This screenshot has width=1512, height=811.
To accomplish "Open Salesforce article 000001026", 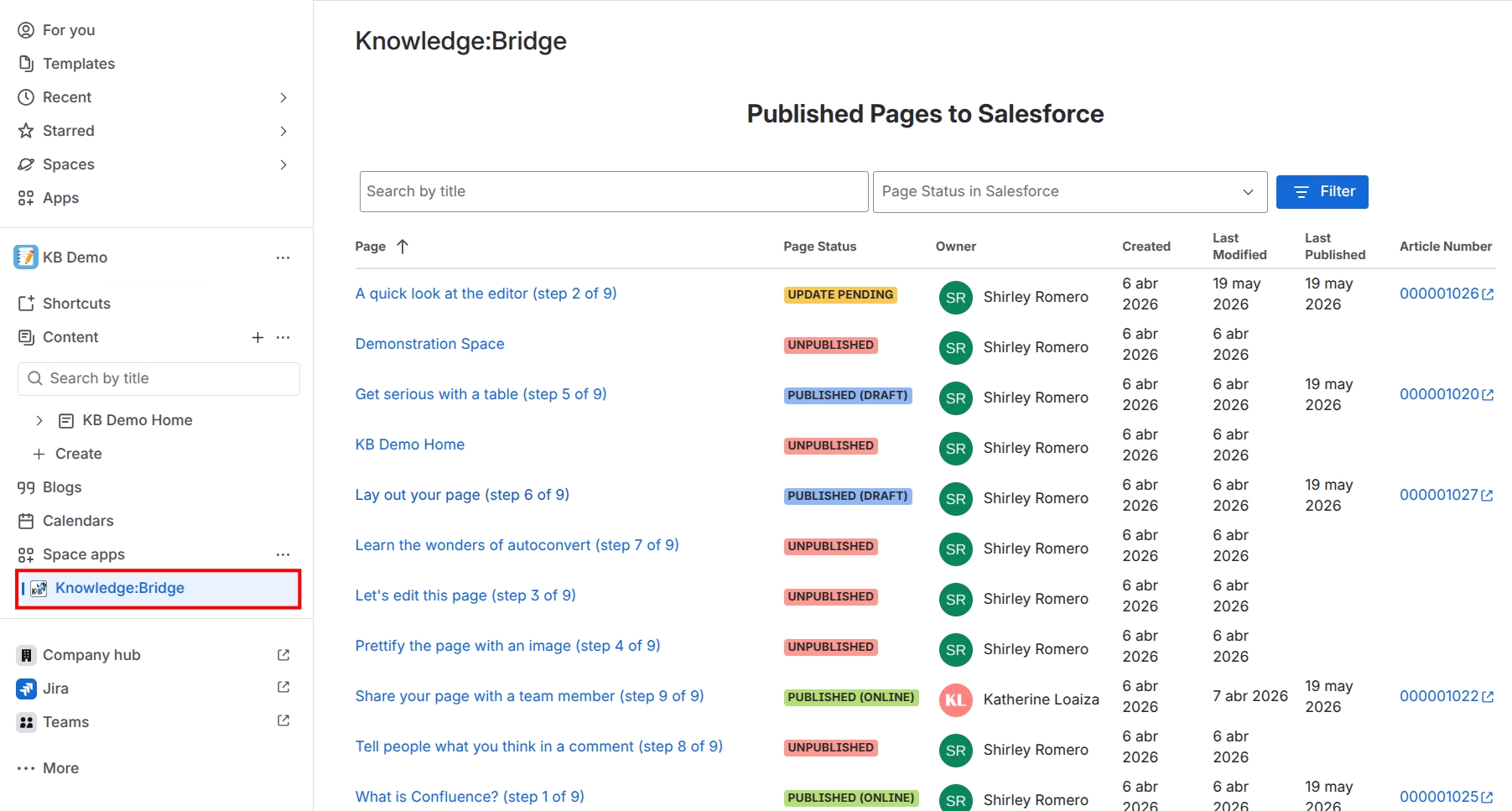I will point(1447,294).
